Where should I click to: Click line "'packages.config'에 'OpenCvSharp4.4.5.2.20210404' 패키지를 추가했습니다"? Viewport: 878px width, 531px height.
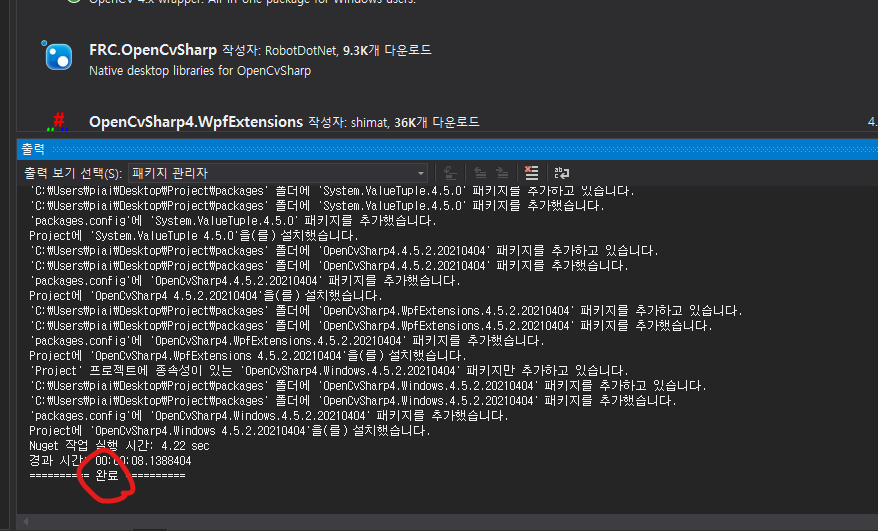[x=245, y=281]
